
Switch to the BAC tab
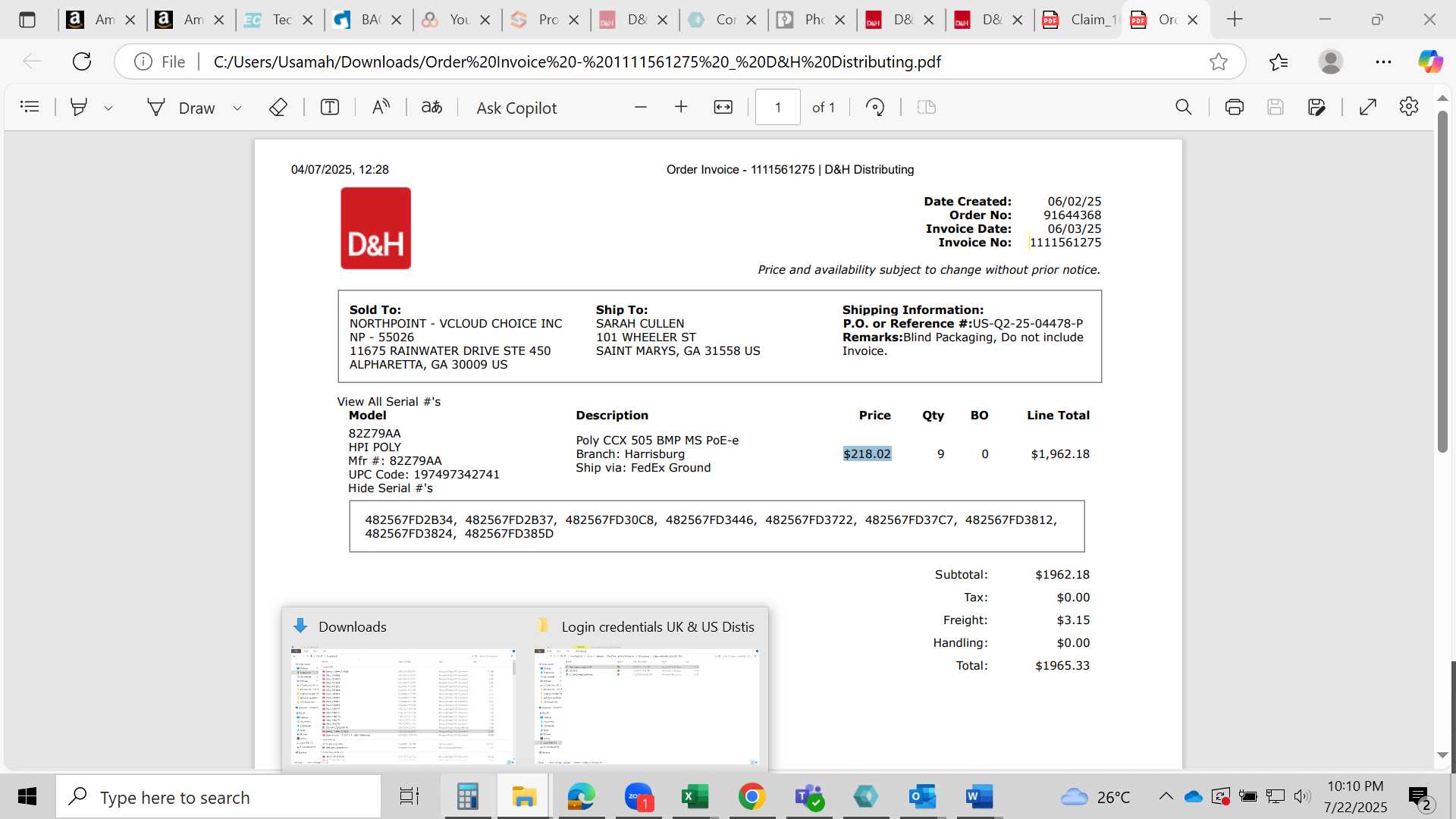(x=357, y=20)
